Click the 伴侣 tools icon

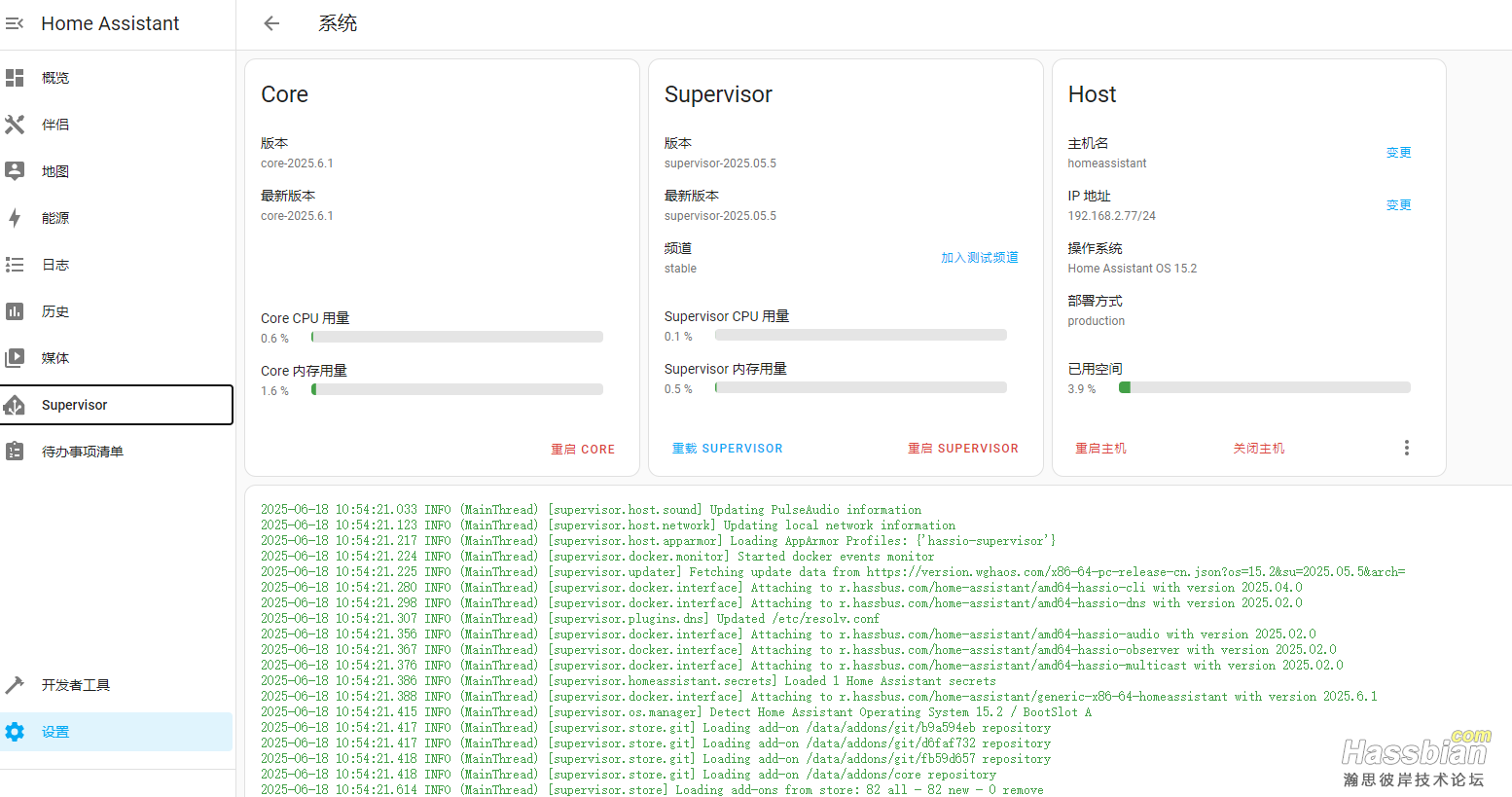pyautogui.click(x=15, y=125)
